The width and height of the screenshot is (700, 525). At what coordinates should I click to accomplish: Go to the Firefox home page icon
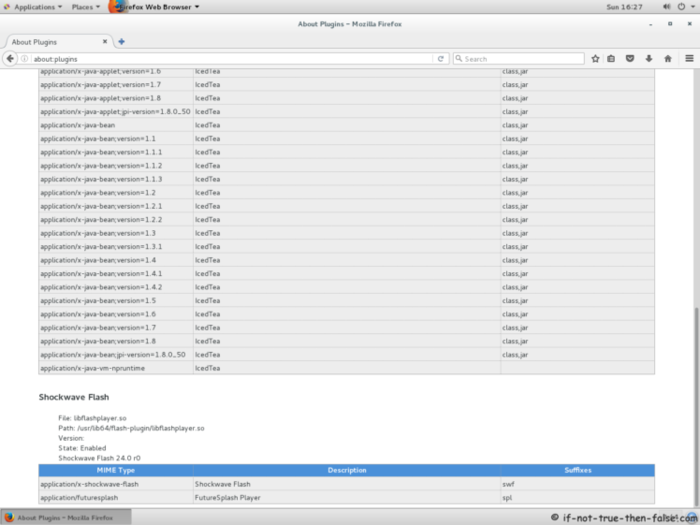coord(668,58)
